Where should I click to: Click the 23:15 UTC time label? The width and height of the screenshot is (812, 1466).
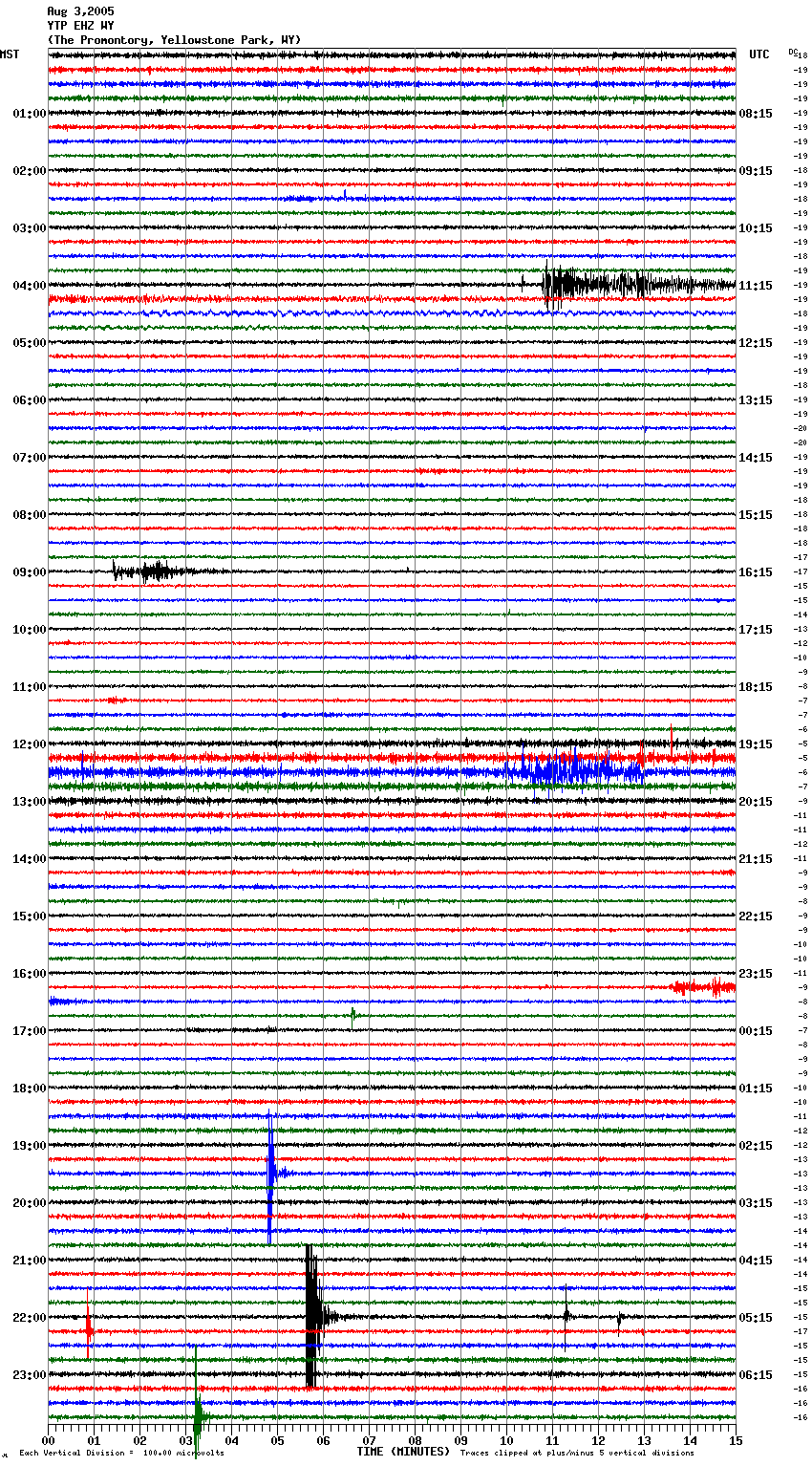tap(756, 974)
